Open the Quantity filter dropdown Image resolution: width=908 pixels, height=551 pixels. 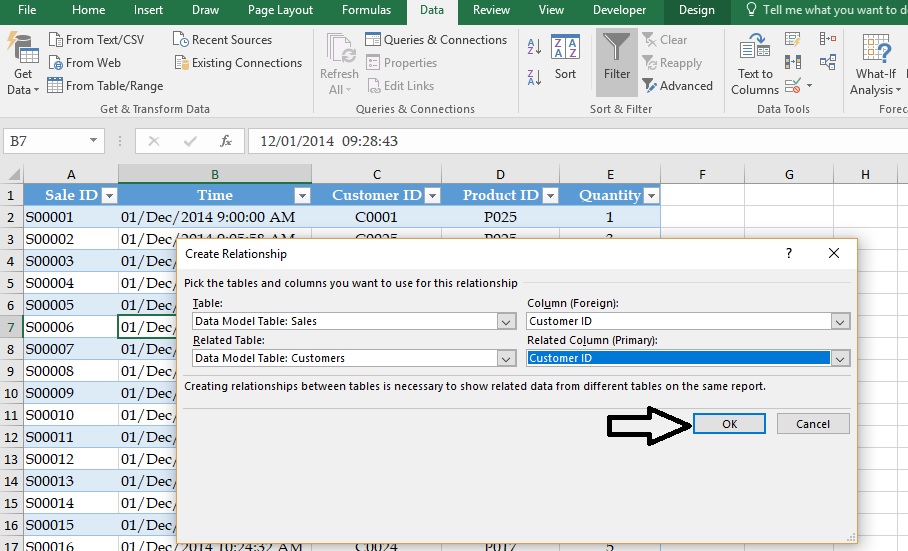click(x=651, y=196)
